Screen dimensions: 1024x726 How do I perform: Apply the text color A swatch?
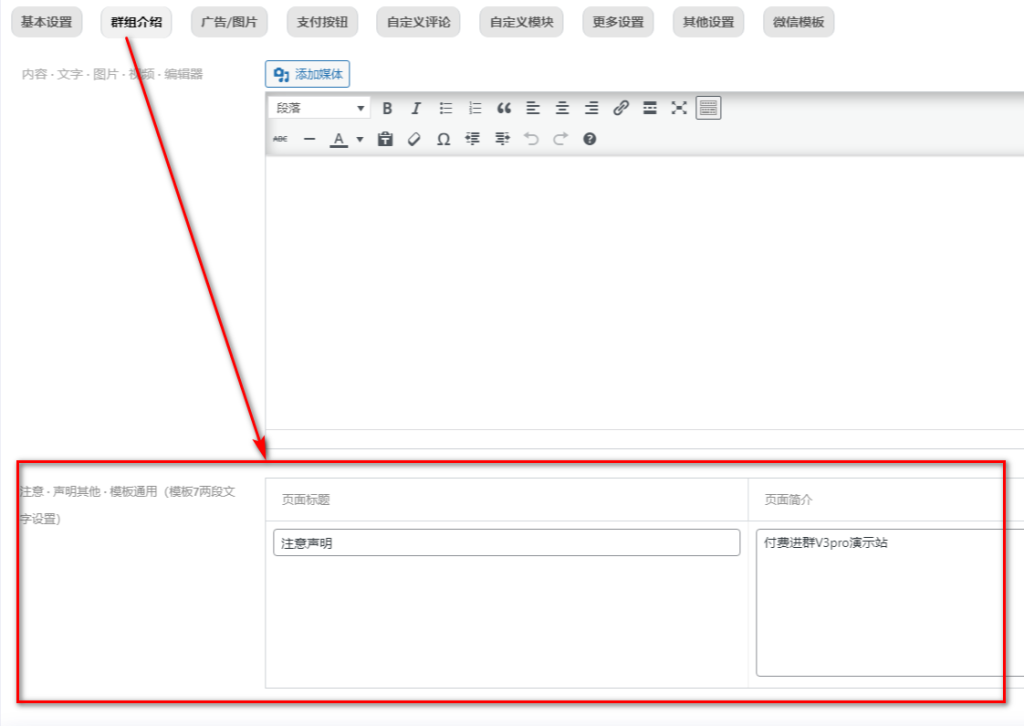point(339,139)
